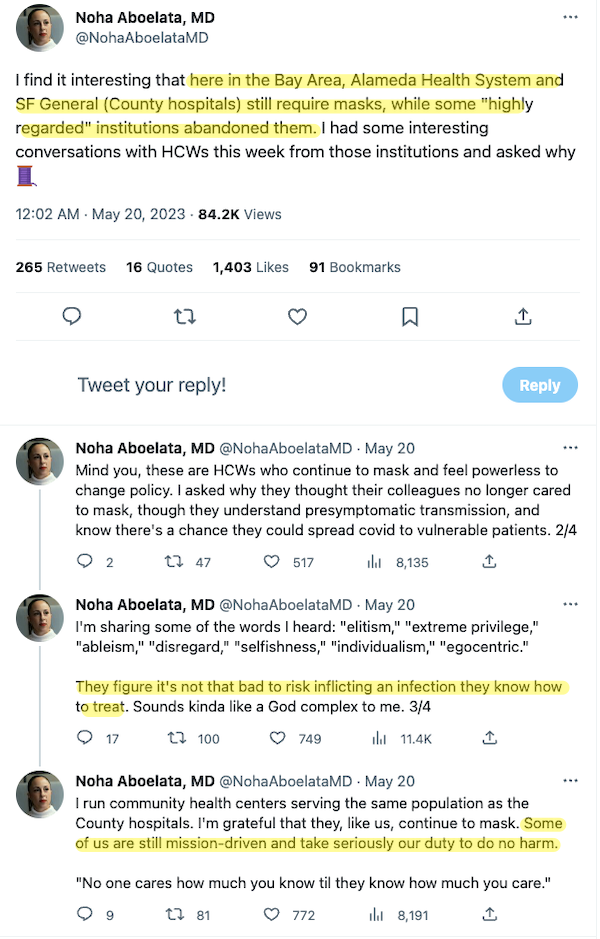Share the last reply with 772 likes
This screenshot has height=939, width=600.
point(489,914)
